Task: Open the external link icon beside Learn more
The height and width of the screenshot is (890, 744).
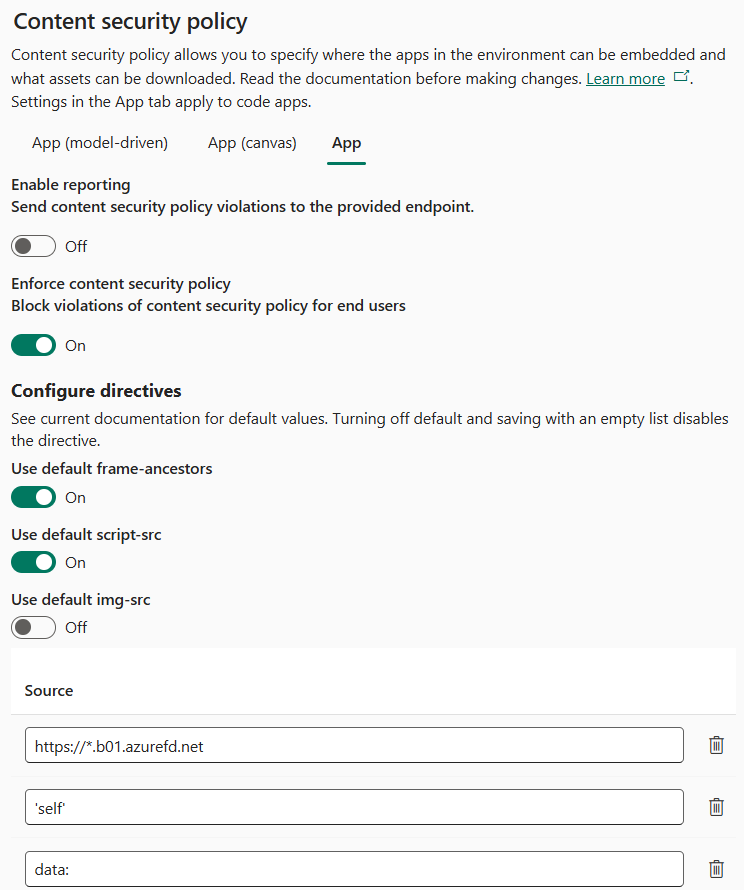Action: pyautogui.click(x=681, y=78)
